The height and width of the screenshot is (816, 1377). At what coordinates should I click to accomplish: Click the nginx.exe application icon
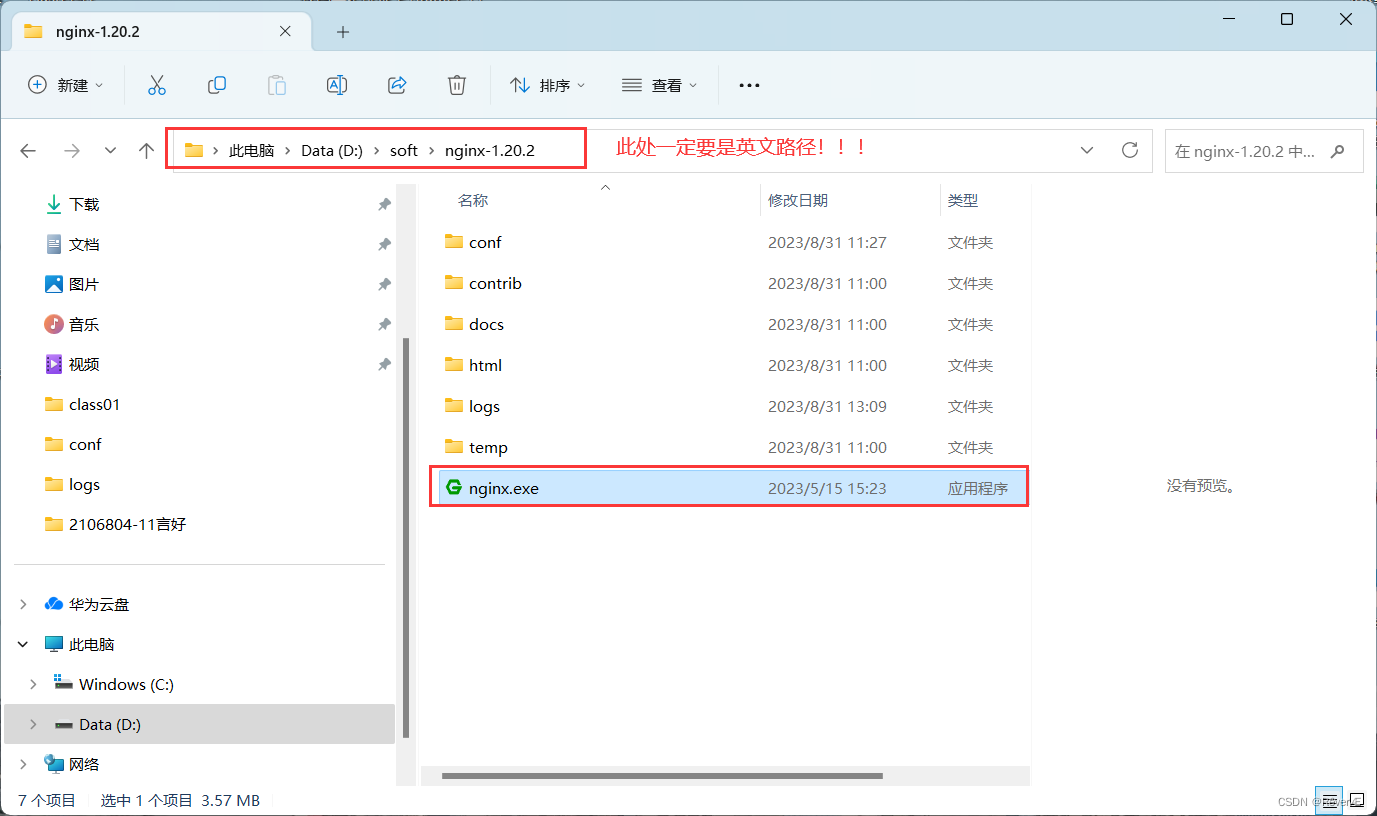pyautogui.click(x=454, y=488)
